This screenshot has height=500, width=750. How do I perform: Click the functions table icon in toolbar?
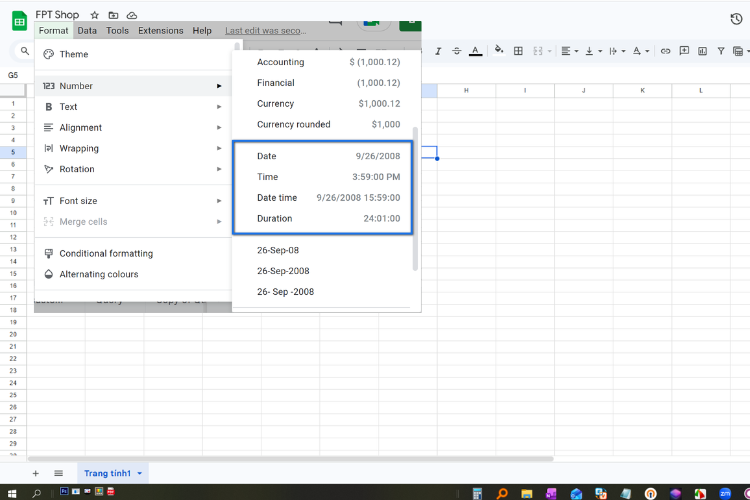(738, 51)
